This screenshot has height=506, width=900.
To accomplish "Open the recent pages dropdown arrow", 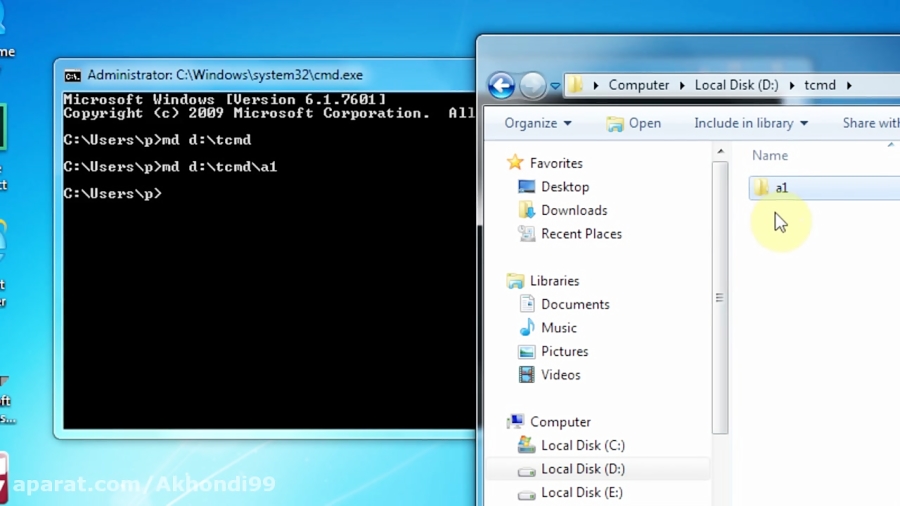I will (555, 87).
